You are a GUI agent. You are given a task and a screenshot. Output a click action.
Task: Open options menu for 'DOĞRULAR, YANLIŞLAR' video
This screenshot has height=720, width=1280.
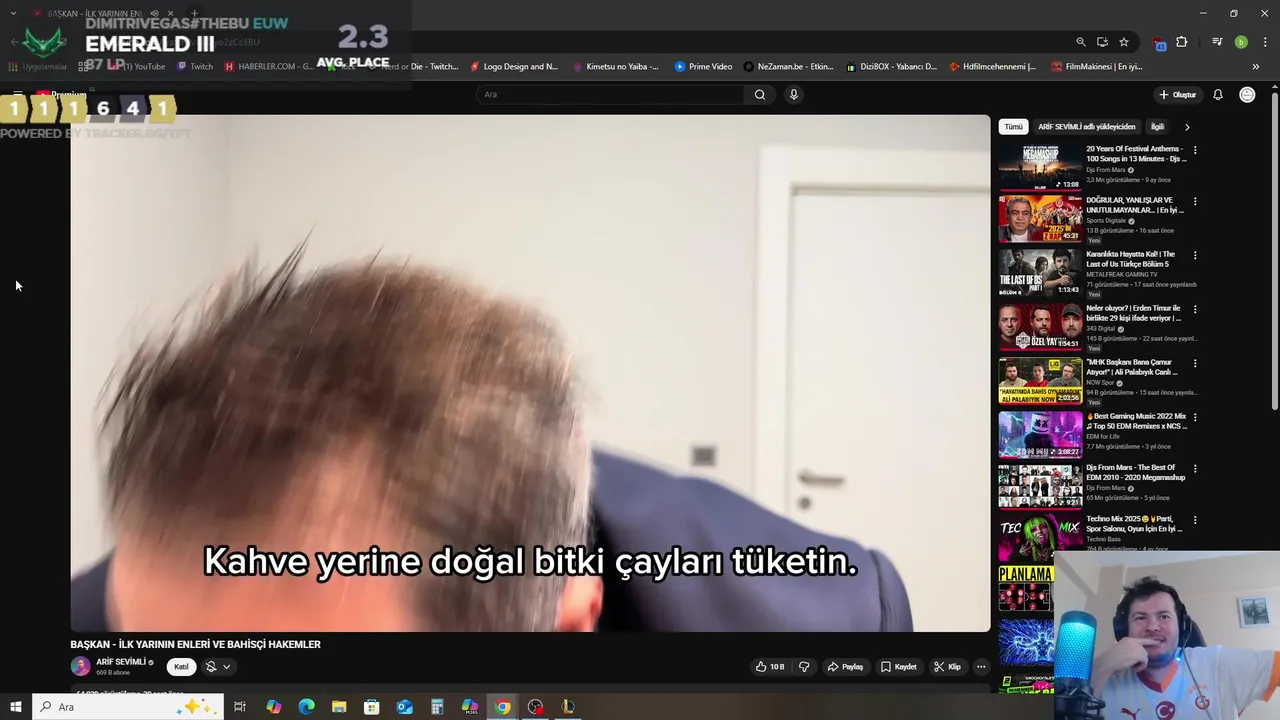[1195, 202]
